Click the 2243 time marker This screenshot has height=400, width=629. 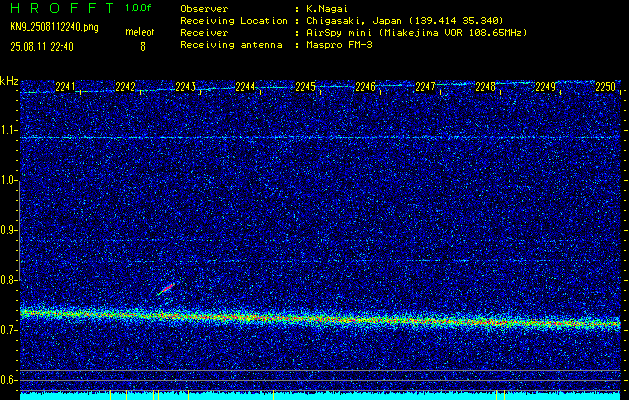coord(185,87)
